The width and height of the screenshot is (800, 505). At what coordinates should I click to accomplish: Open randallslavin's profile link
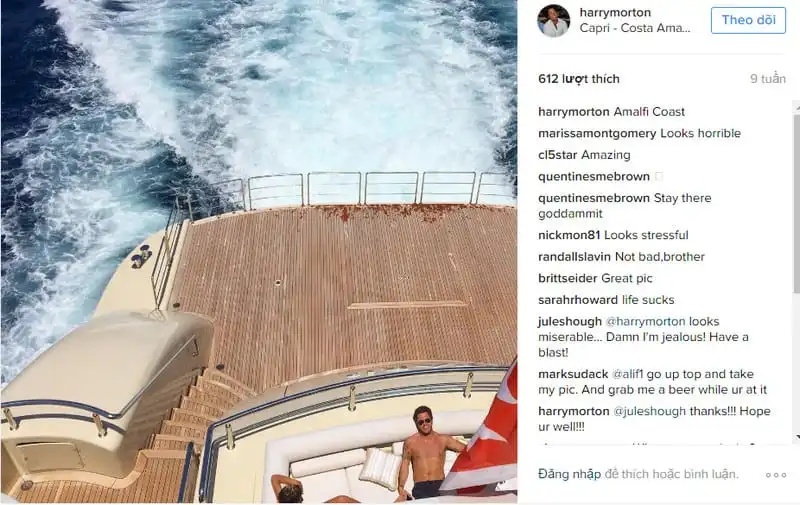(574, 257)
